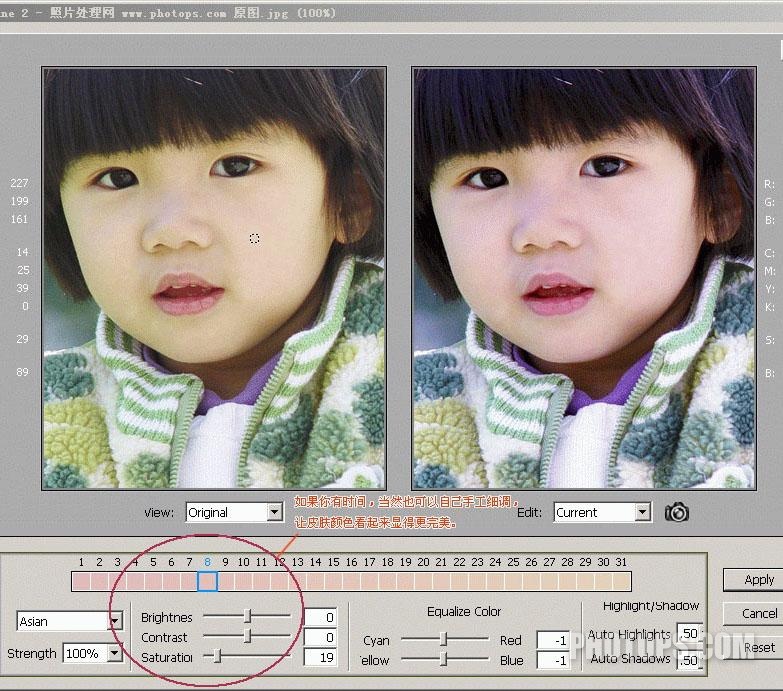Open the Strength 100% dropdown
This screenshot has width=783, height=691.
(92, 653)
